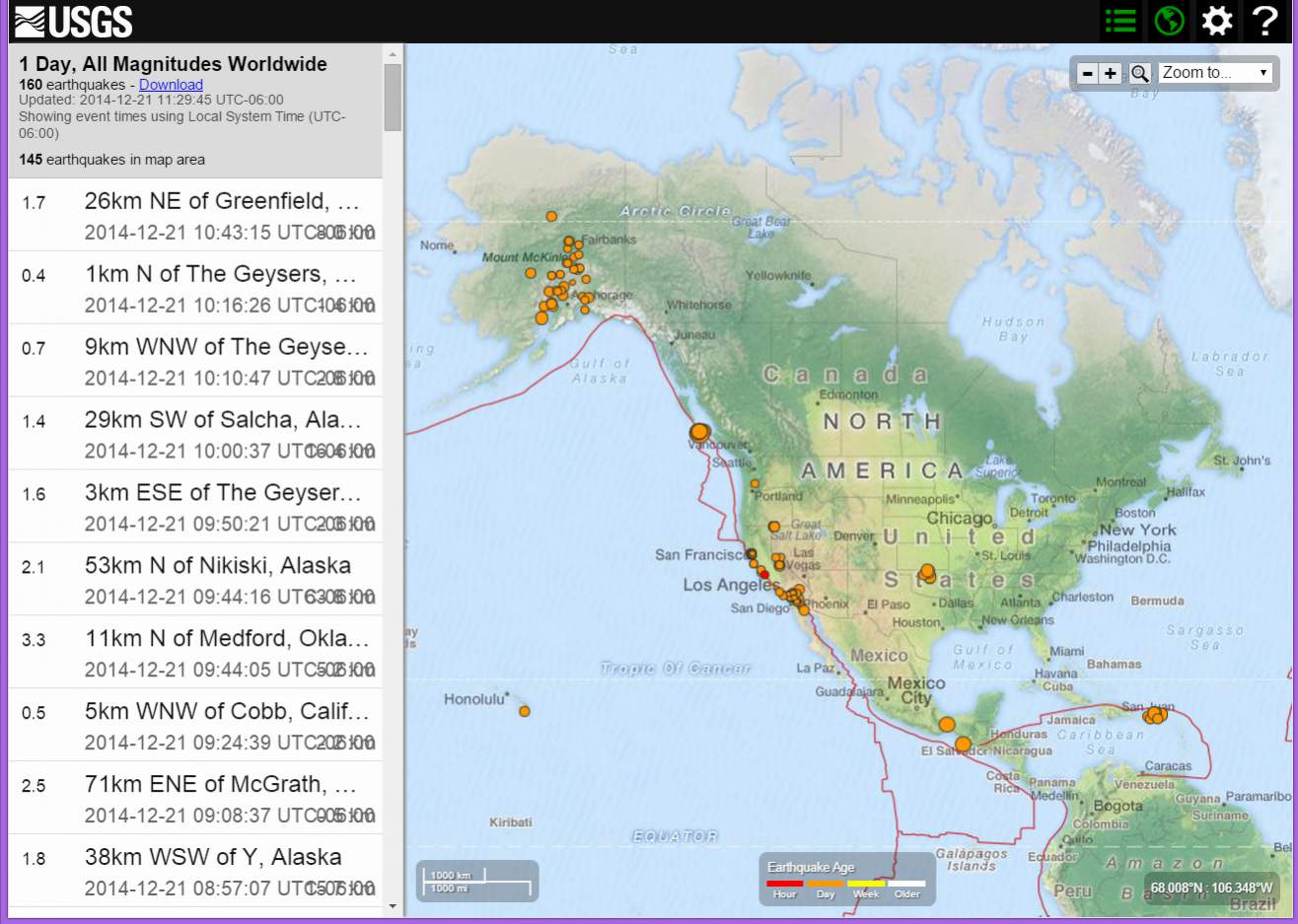Toggle the earthquake list panel icon
The image size is (1298, 924).
1120,21
